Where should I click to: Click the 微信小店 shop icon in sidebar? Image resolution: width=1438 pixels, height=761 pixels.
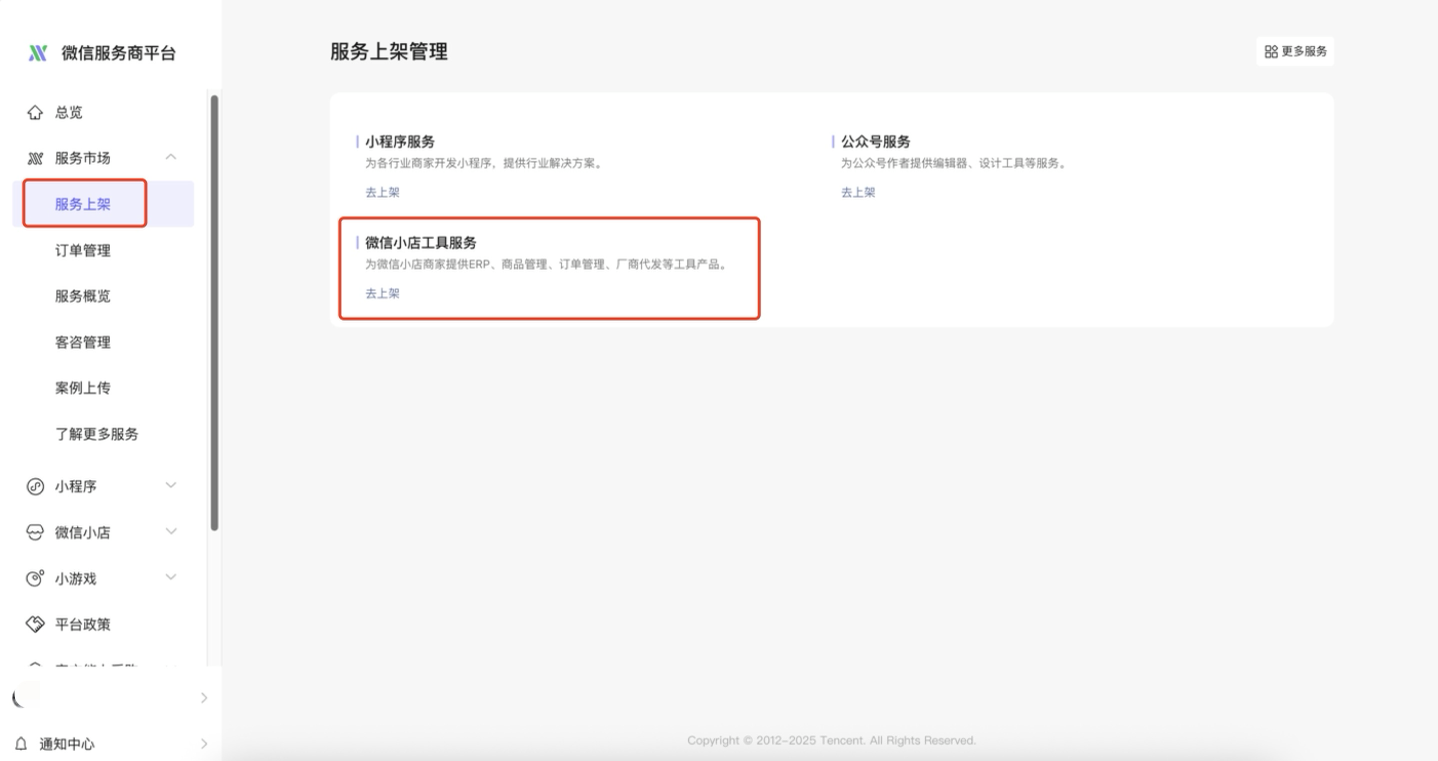coord(35,532)
